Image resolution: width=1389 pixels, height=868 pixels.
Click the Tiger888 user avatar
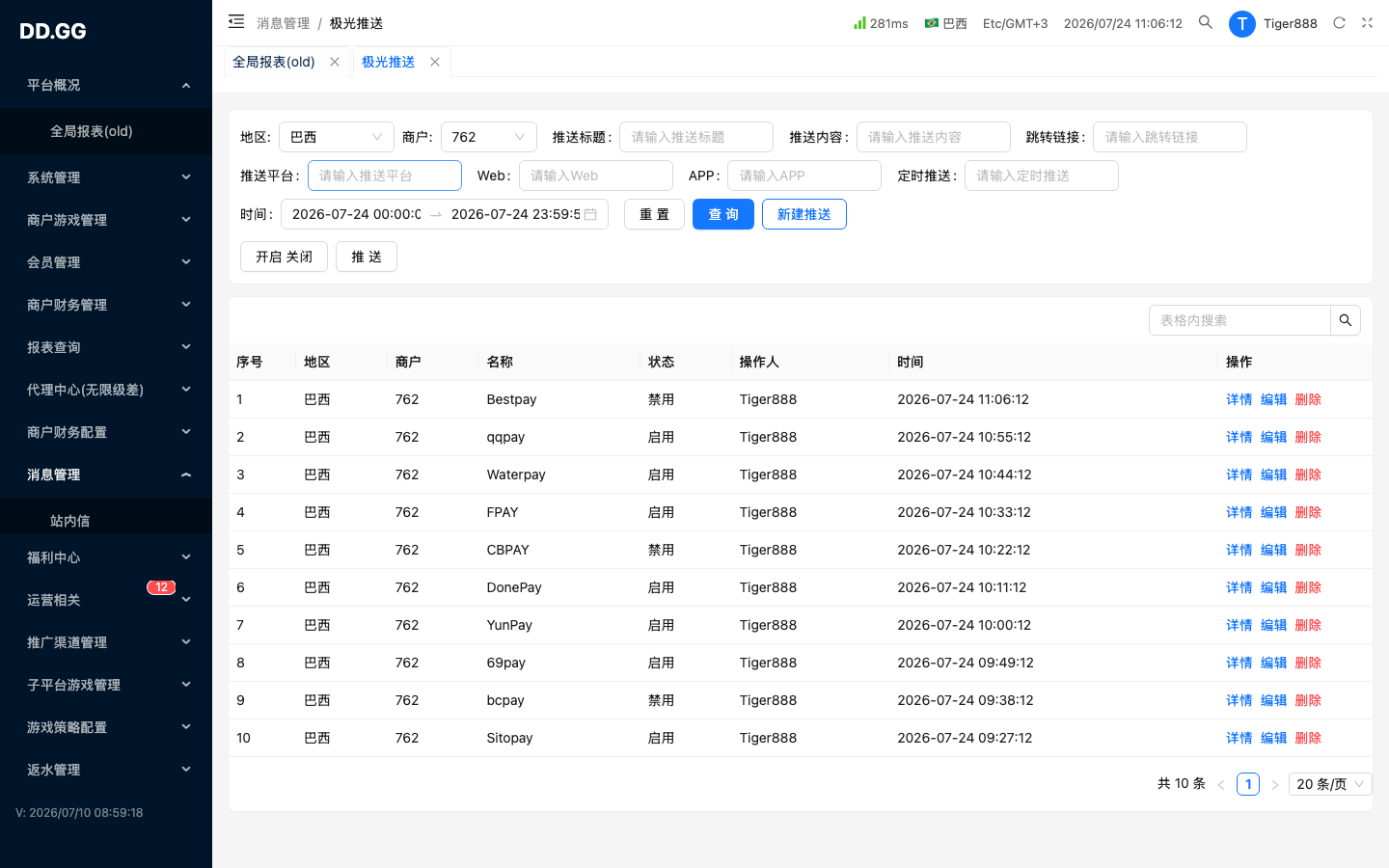pos(1242,23)
